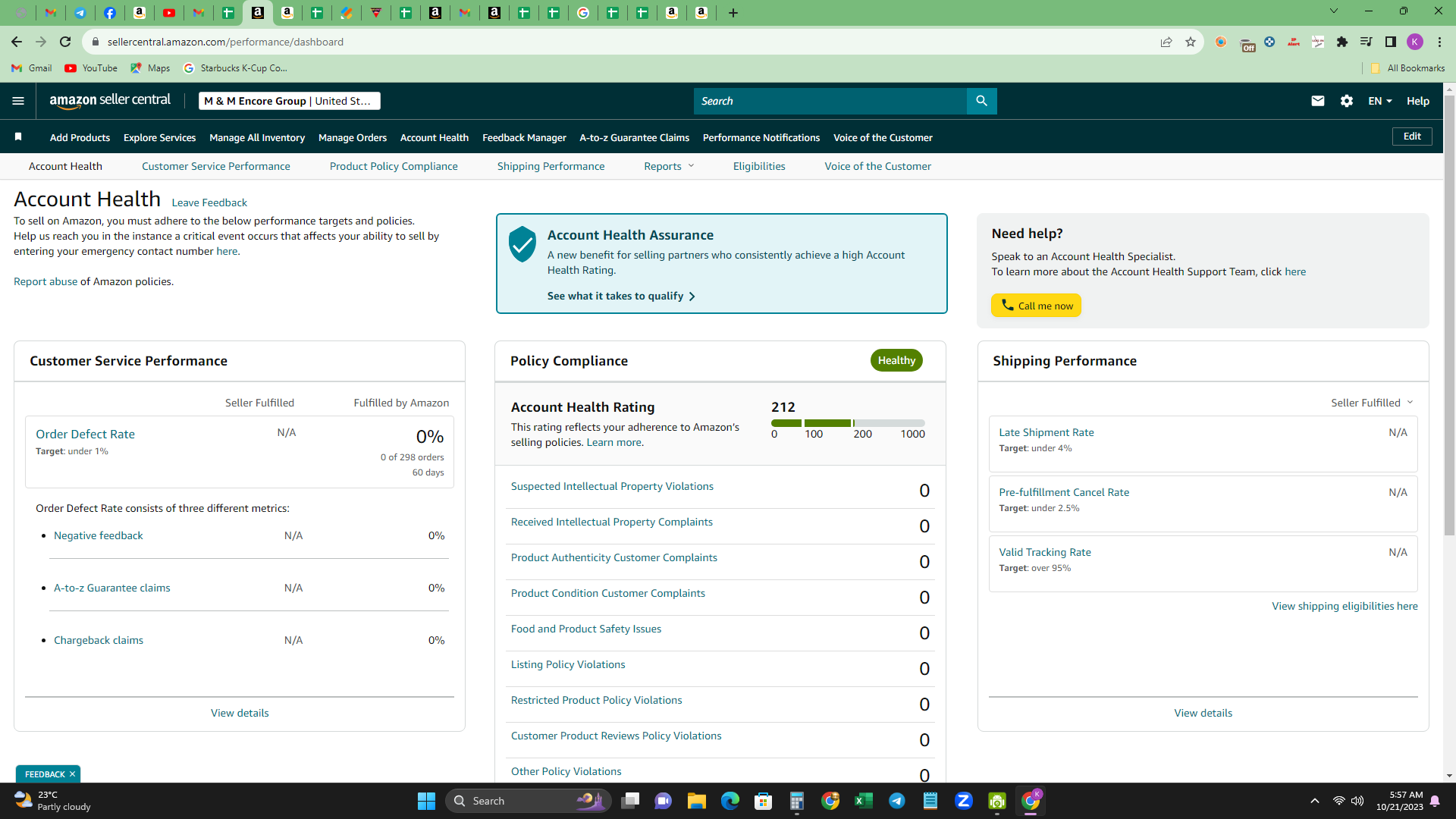
Task: Click View details under Customer Service Performance
Action: point(240,713)
